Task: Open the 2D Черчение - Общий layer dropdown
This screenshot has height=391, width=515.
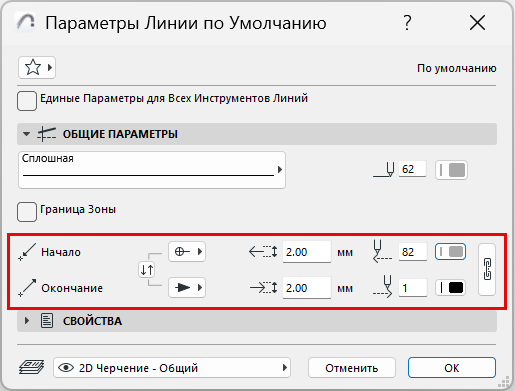Action: click(172, 368)
